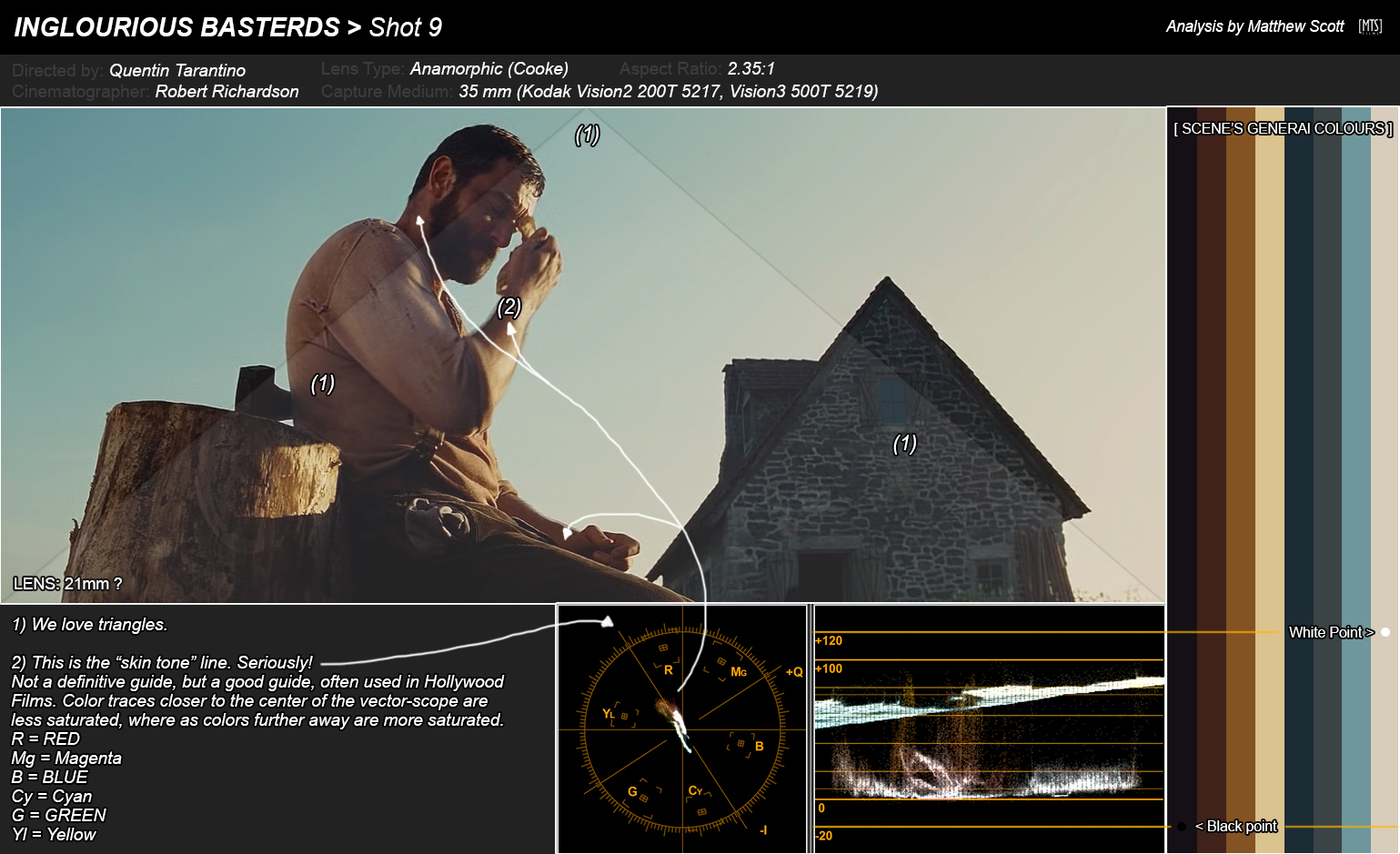Click the '1) We love triangles.' note

90,625
